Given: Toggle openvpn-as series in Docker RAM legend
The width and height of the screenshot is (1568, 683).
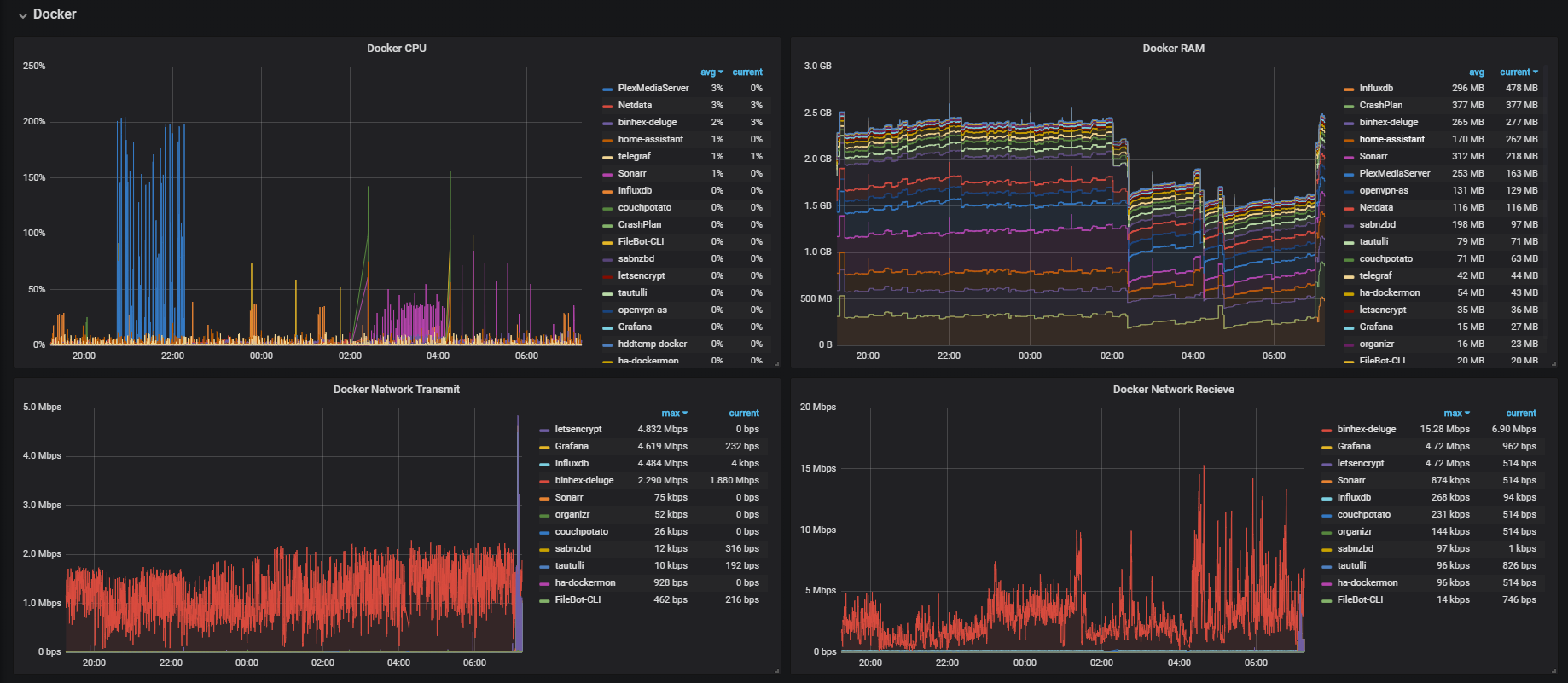Looking at the screenshot, I should pos(1384,191).
